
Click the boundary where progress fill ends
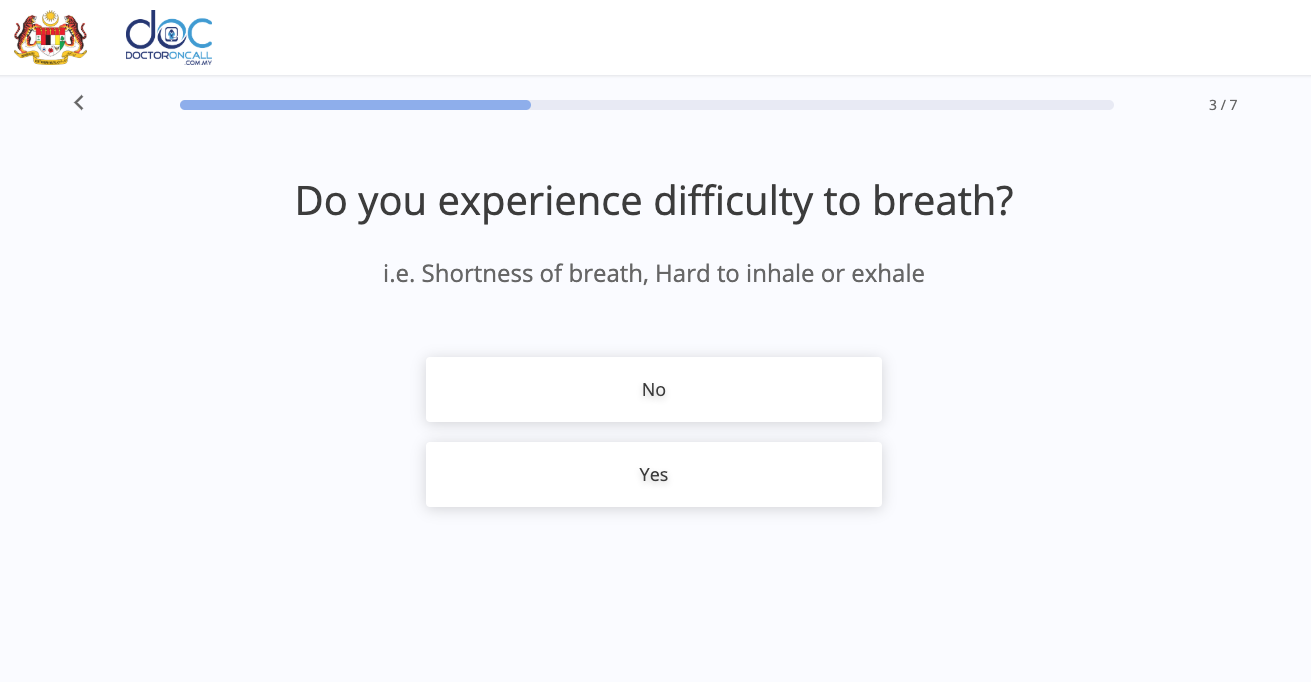[531, 105]
